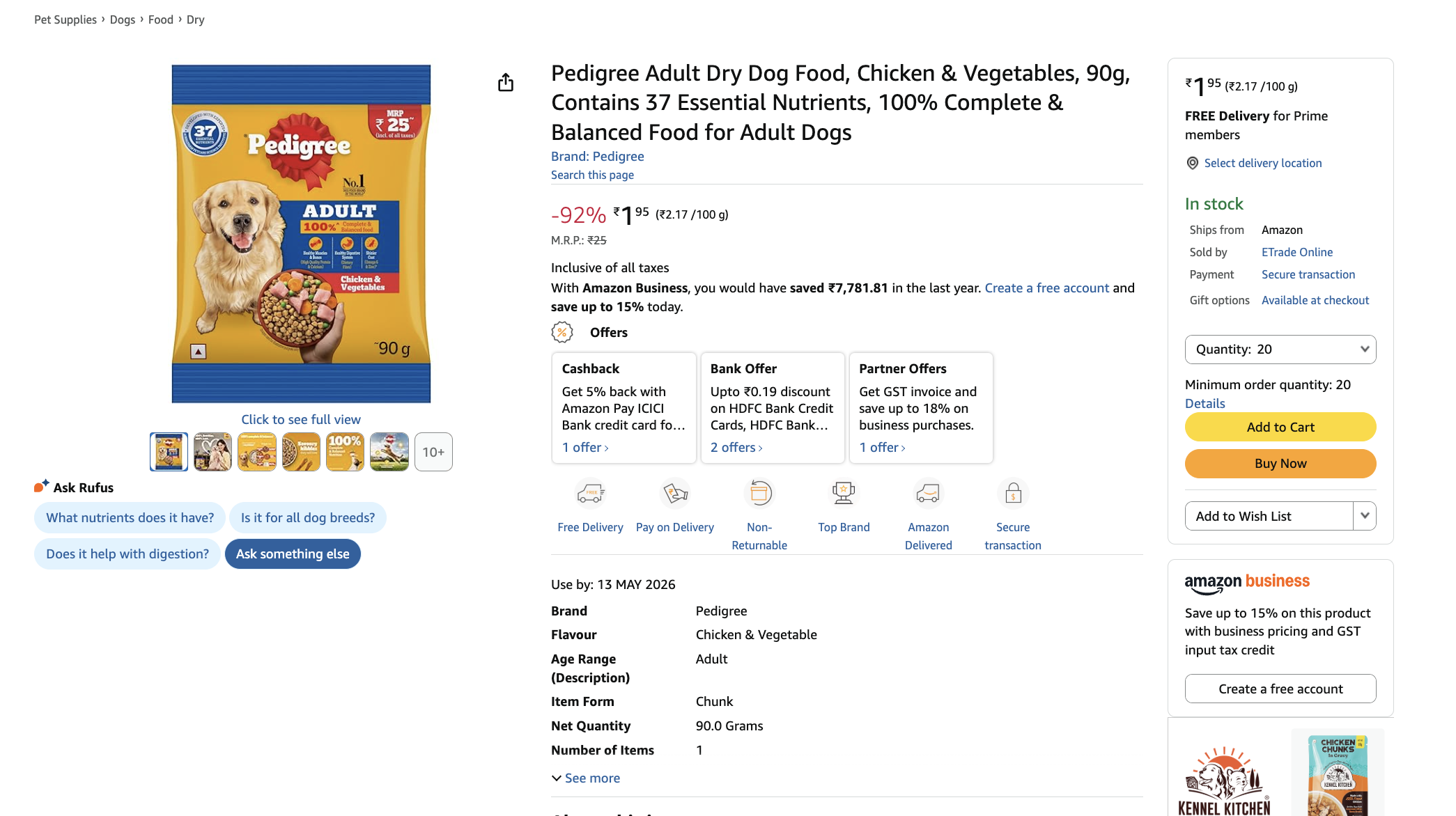Click the Secure transaction lock icon
1456x816 pixels.
click(1013, 494)
